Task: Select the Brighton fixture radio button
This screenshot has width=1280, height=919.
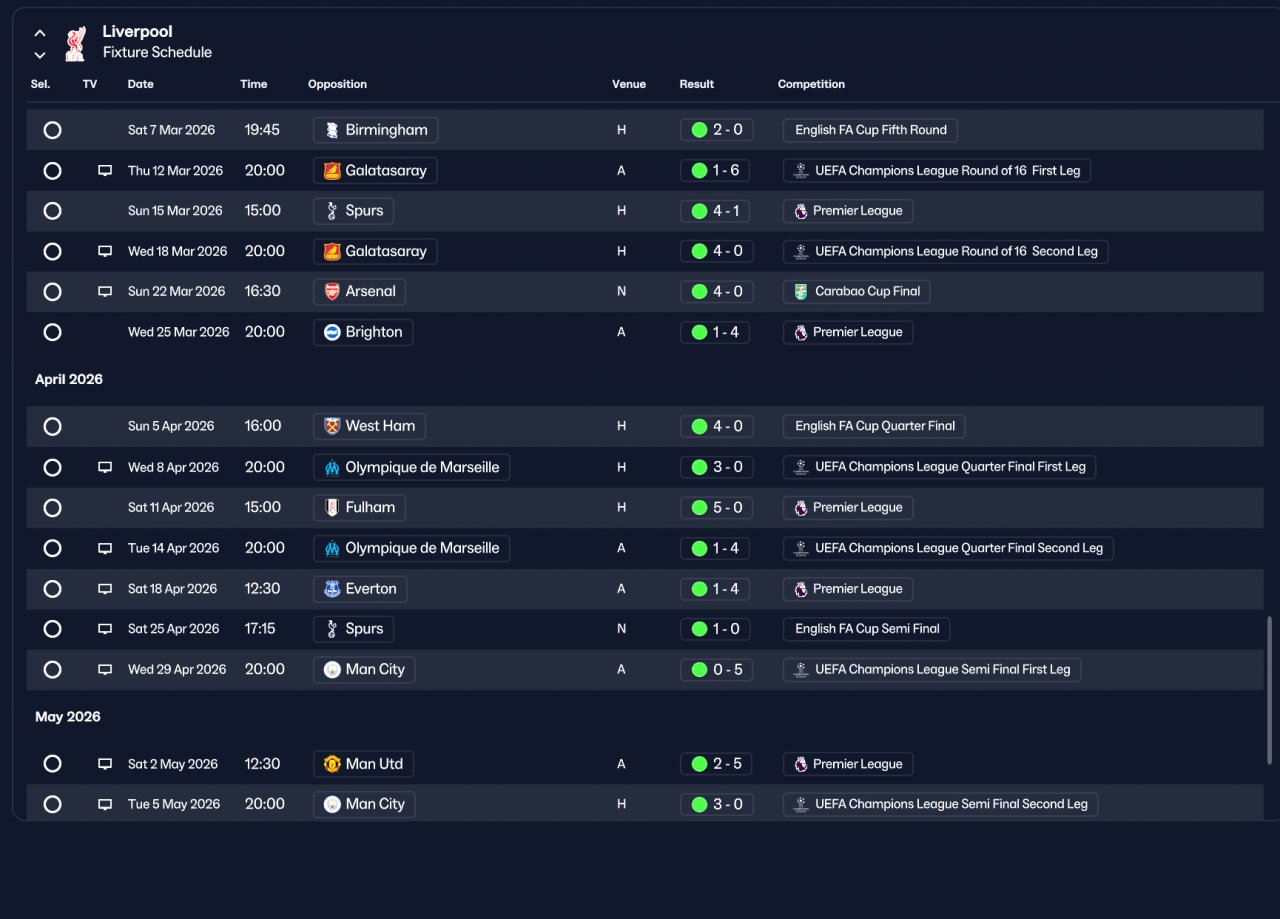Action: pyautogui.click(x=52, y=332)
